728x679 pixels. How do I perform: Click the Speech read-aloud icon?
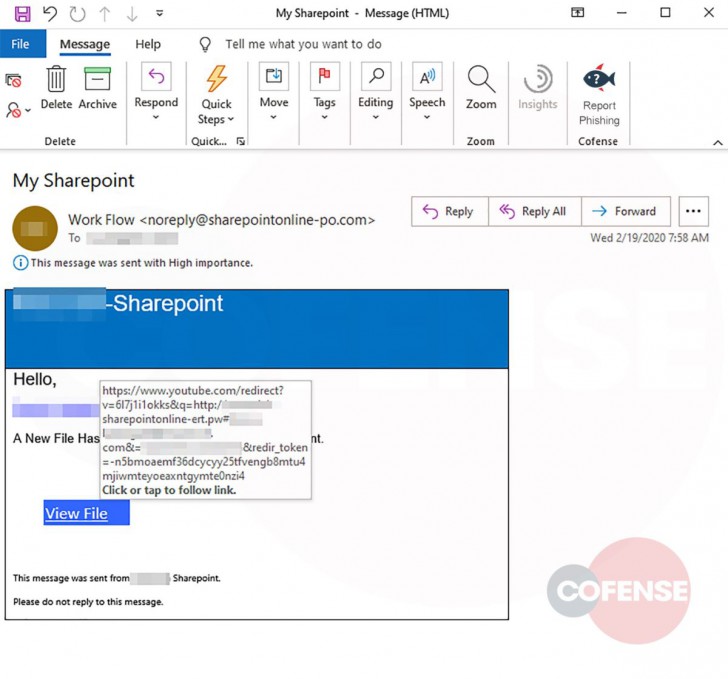point(427,76)
